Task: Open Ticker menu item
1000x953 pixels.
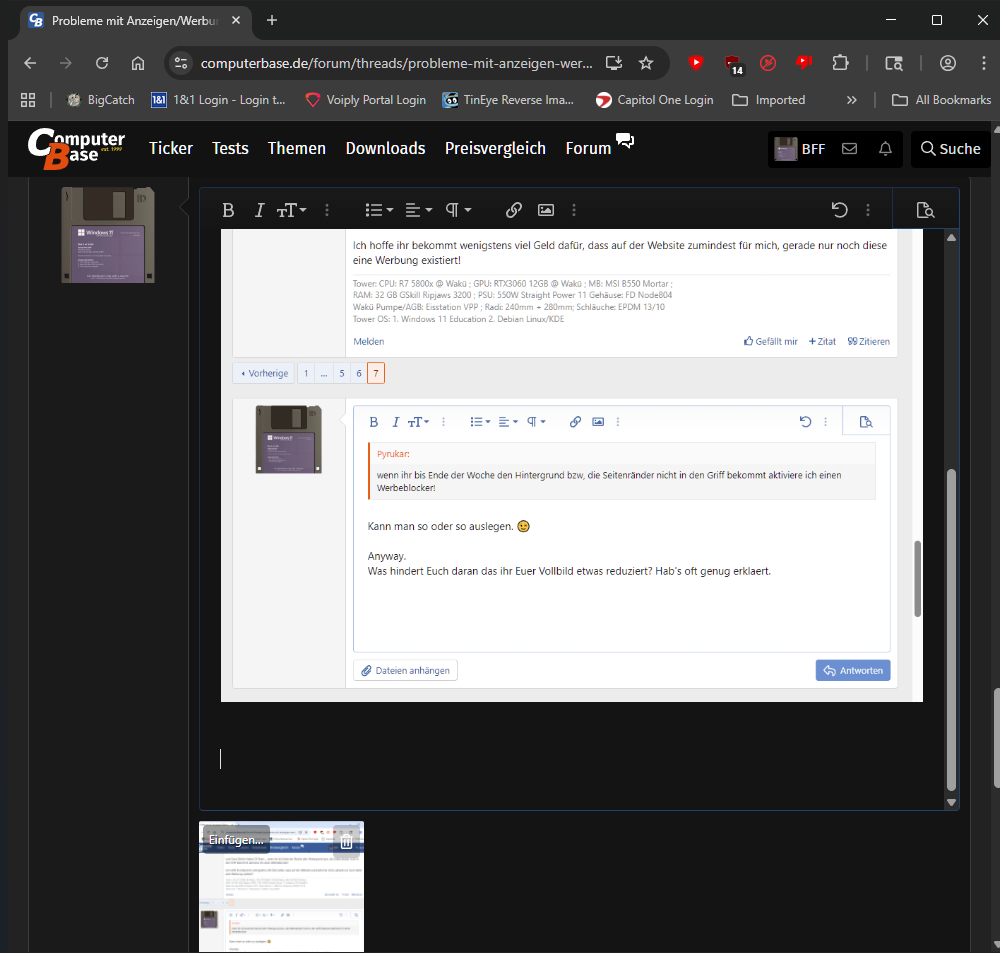Action: (x=171, y=148)
